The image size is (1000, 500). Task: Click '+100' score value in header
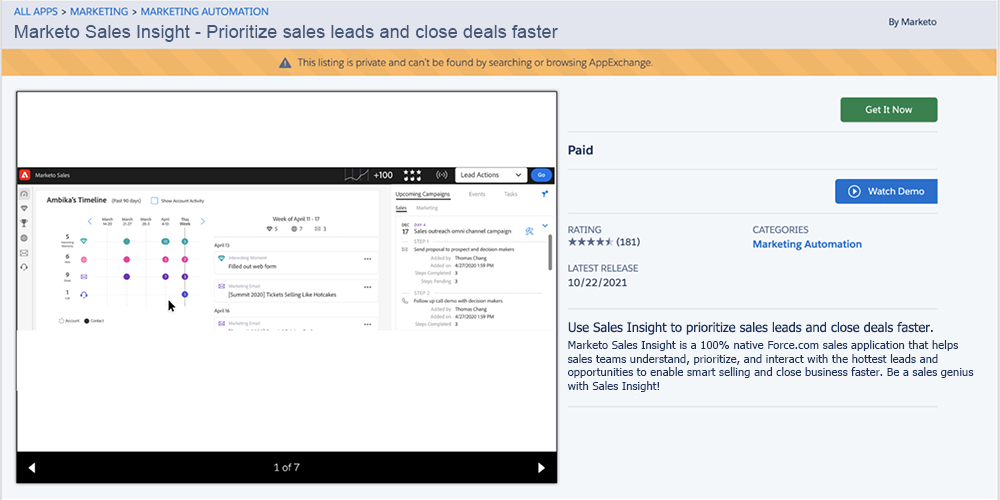(383, 175)
